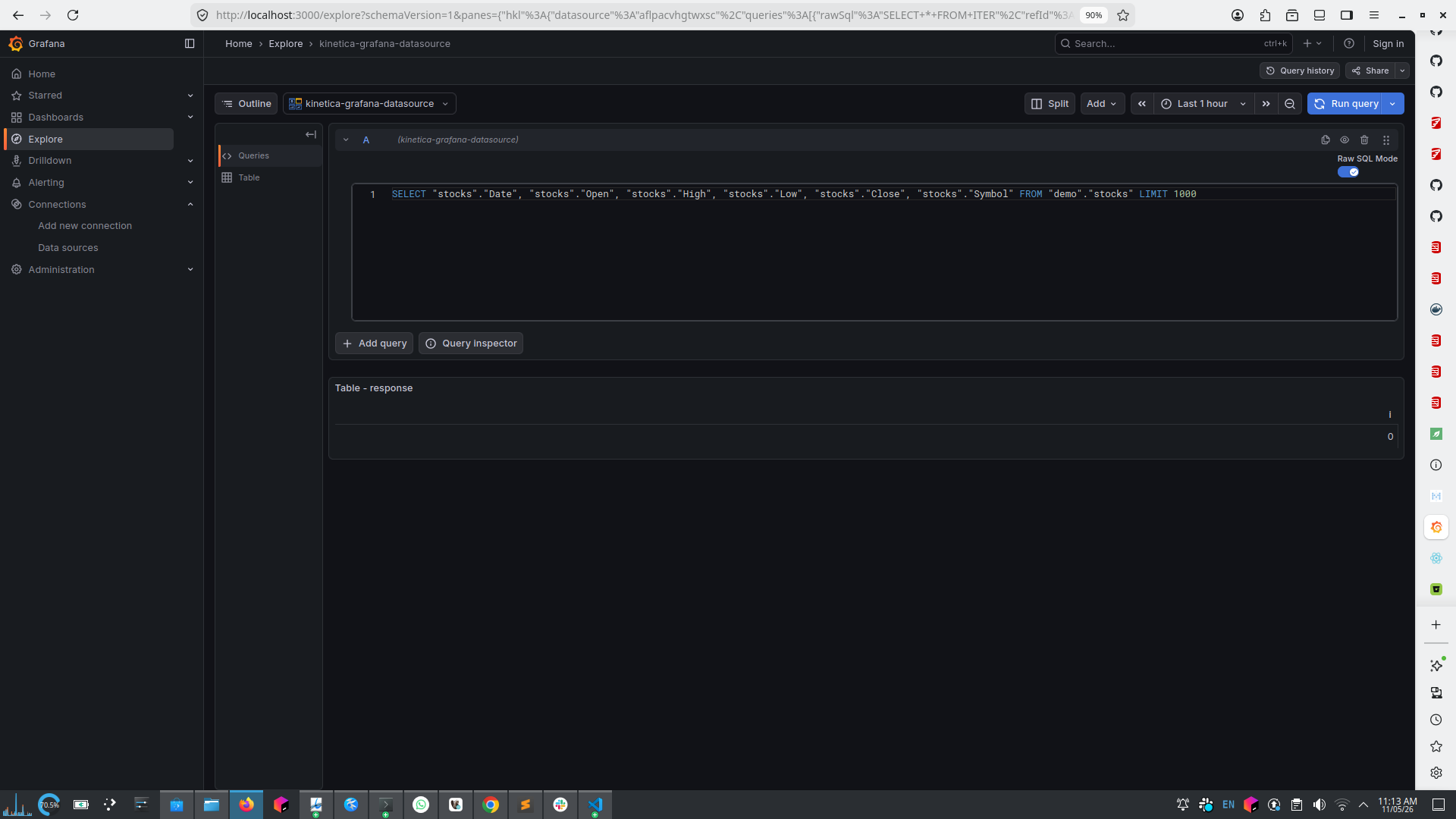Click Sign in link
The height and width of the screenshot is (819, 1456).
tap(1388, 44)
